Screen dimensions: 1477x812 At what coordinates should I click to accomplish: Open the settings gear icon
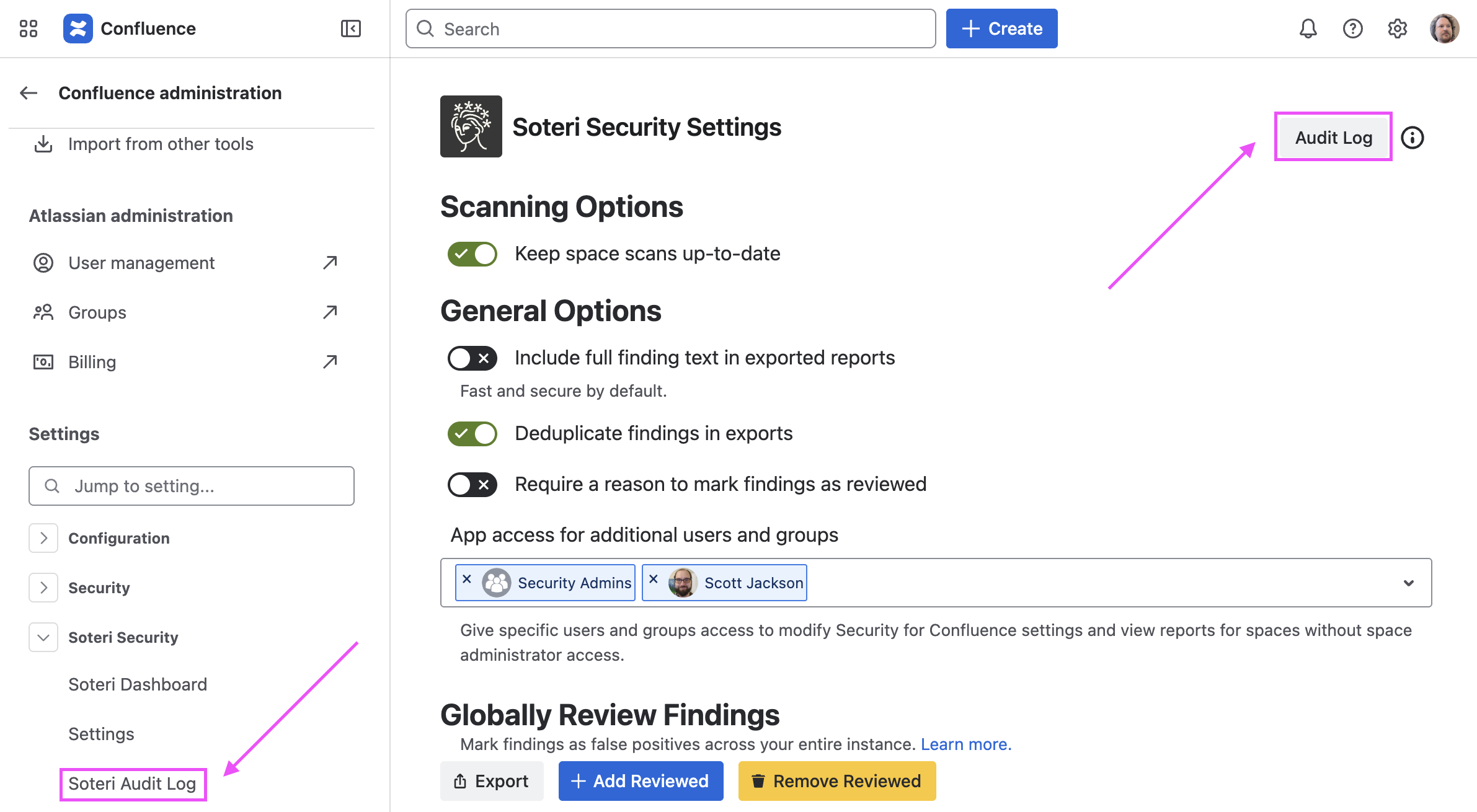[x=1397, y=29]
